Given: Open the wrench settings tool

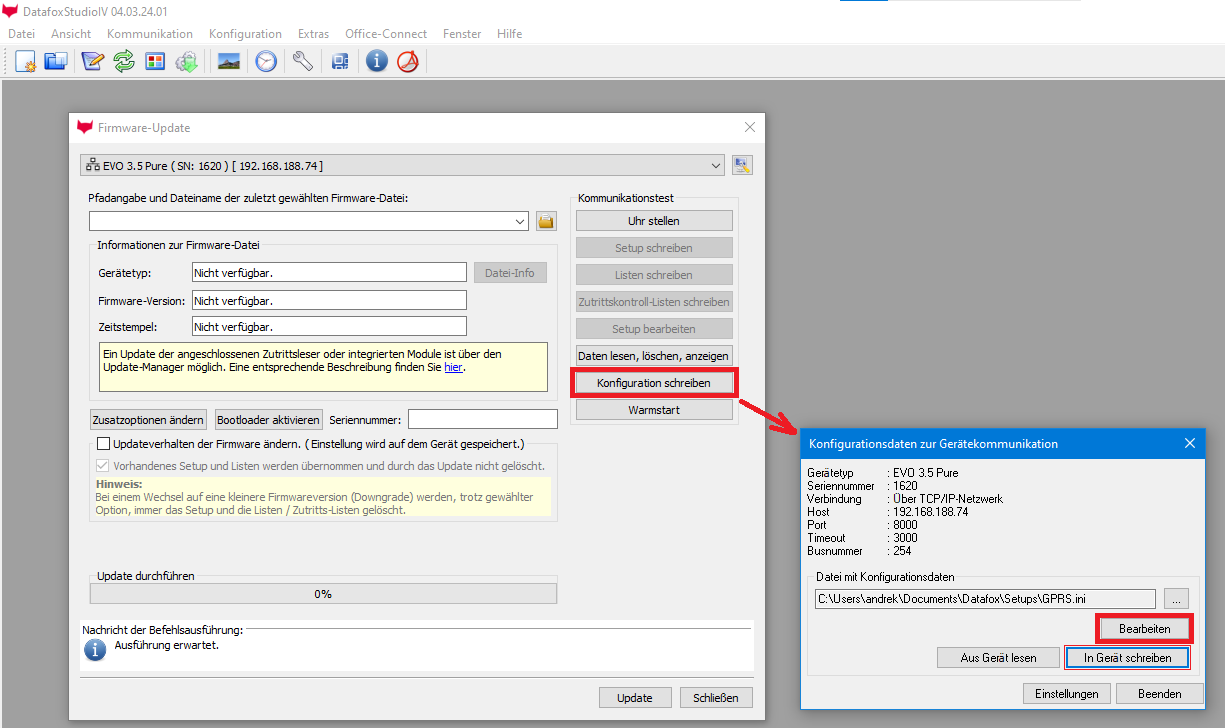Looking at the screenshot, I should pos(303,62).
